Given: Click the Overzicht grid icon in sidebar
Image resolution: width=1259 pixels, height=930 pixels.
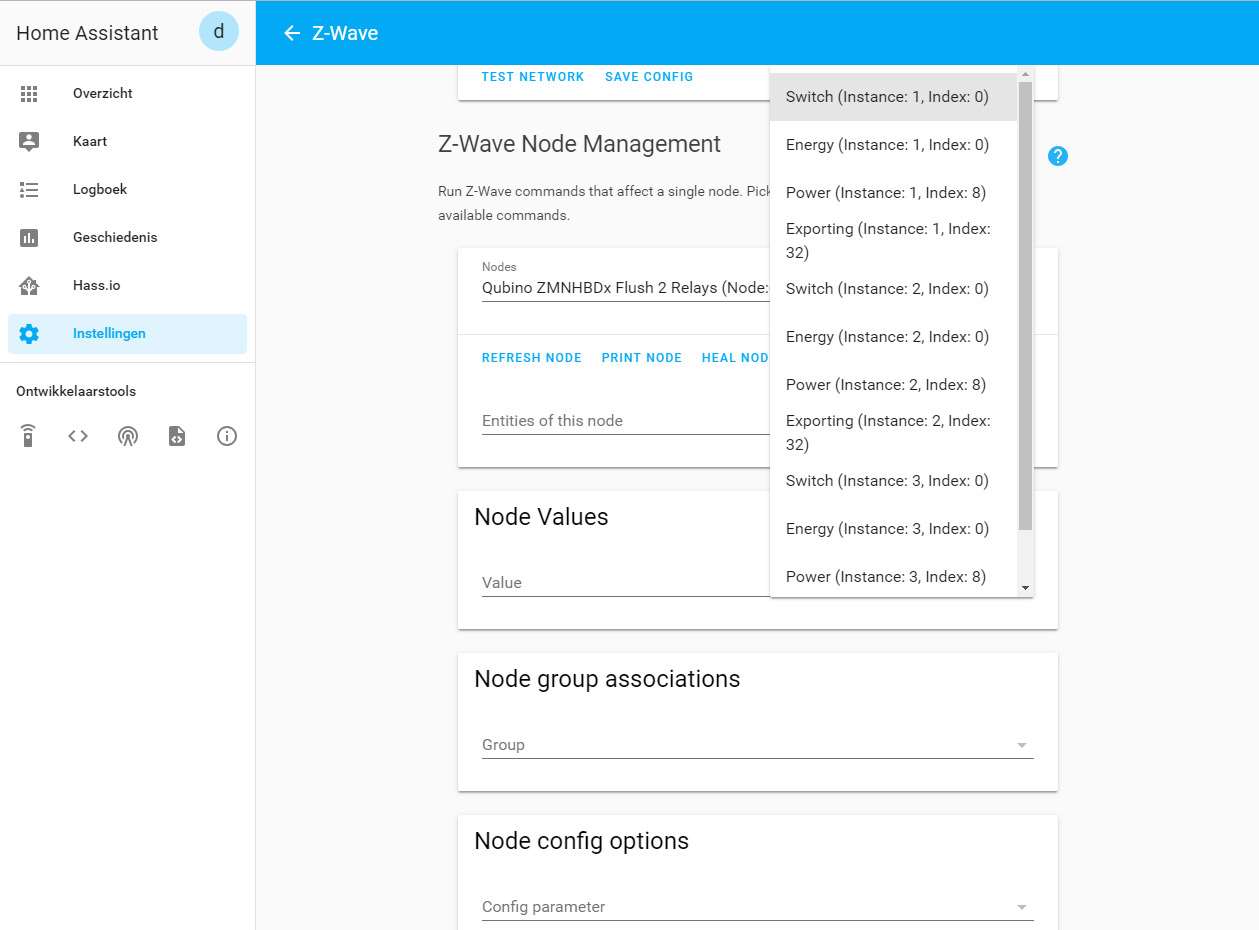Looking at the screenshot, I should pos(29,94).
